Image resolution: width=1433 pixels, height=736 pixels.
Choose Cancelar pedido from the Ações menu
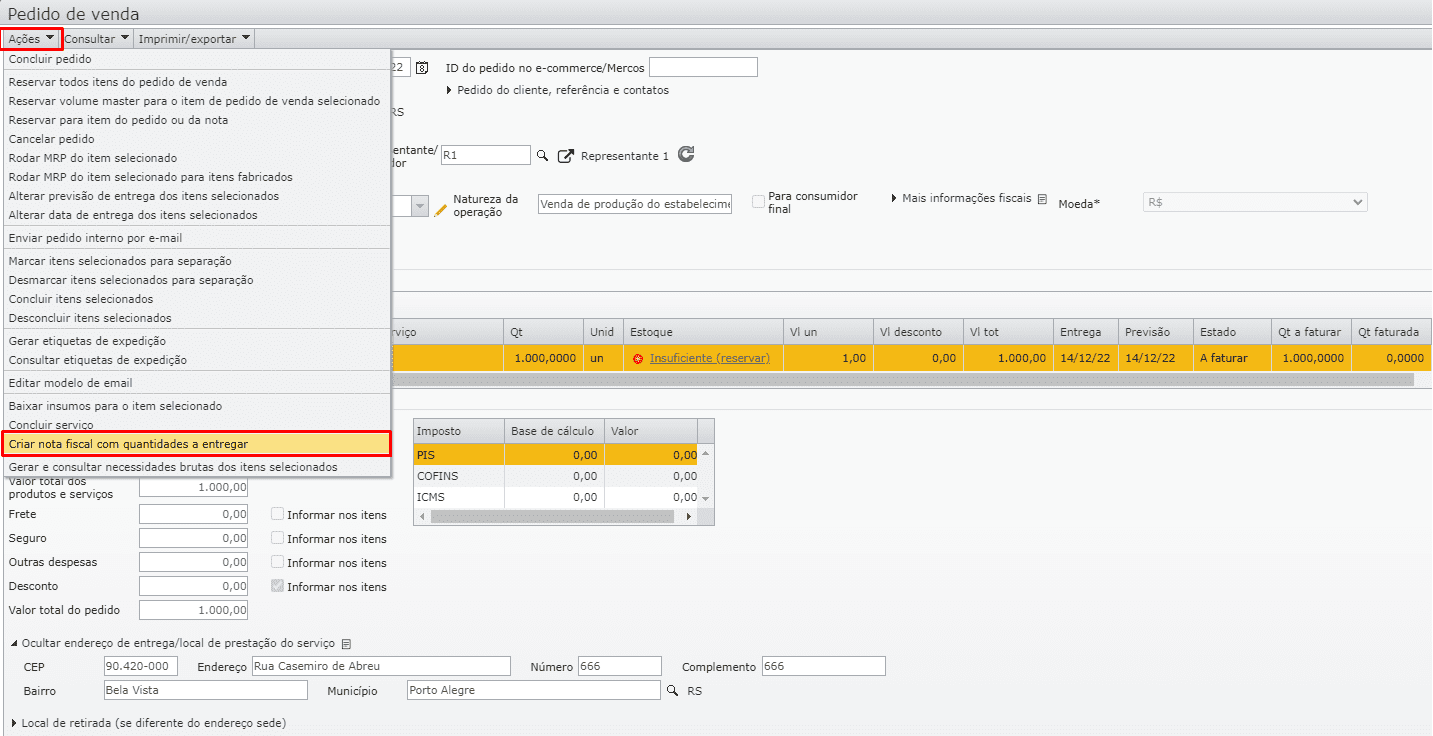tap(52, 139)
